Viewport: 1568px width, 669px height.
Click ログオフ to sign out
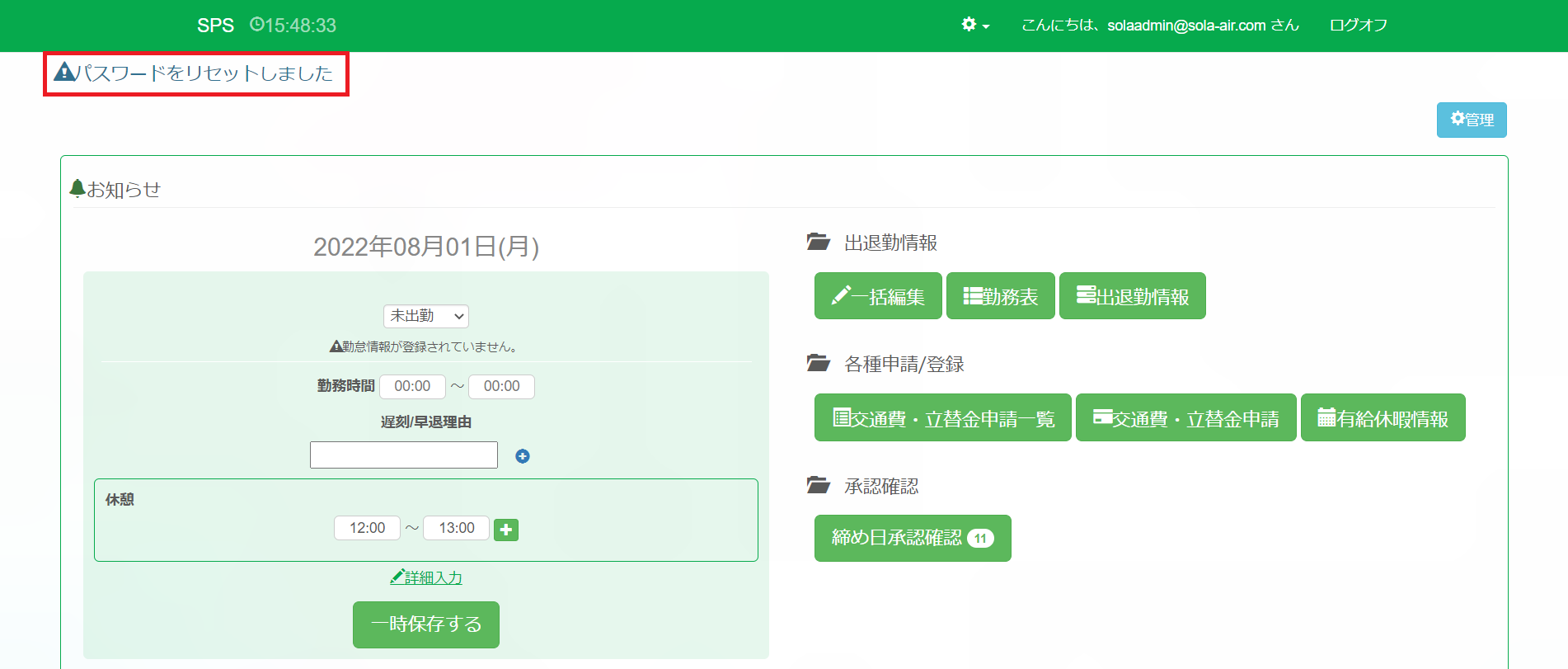point(1358,25)
